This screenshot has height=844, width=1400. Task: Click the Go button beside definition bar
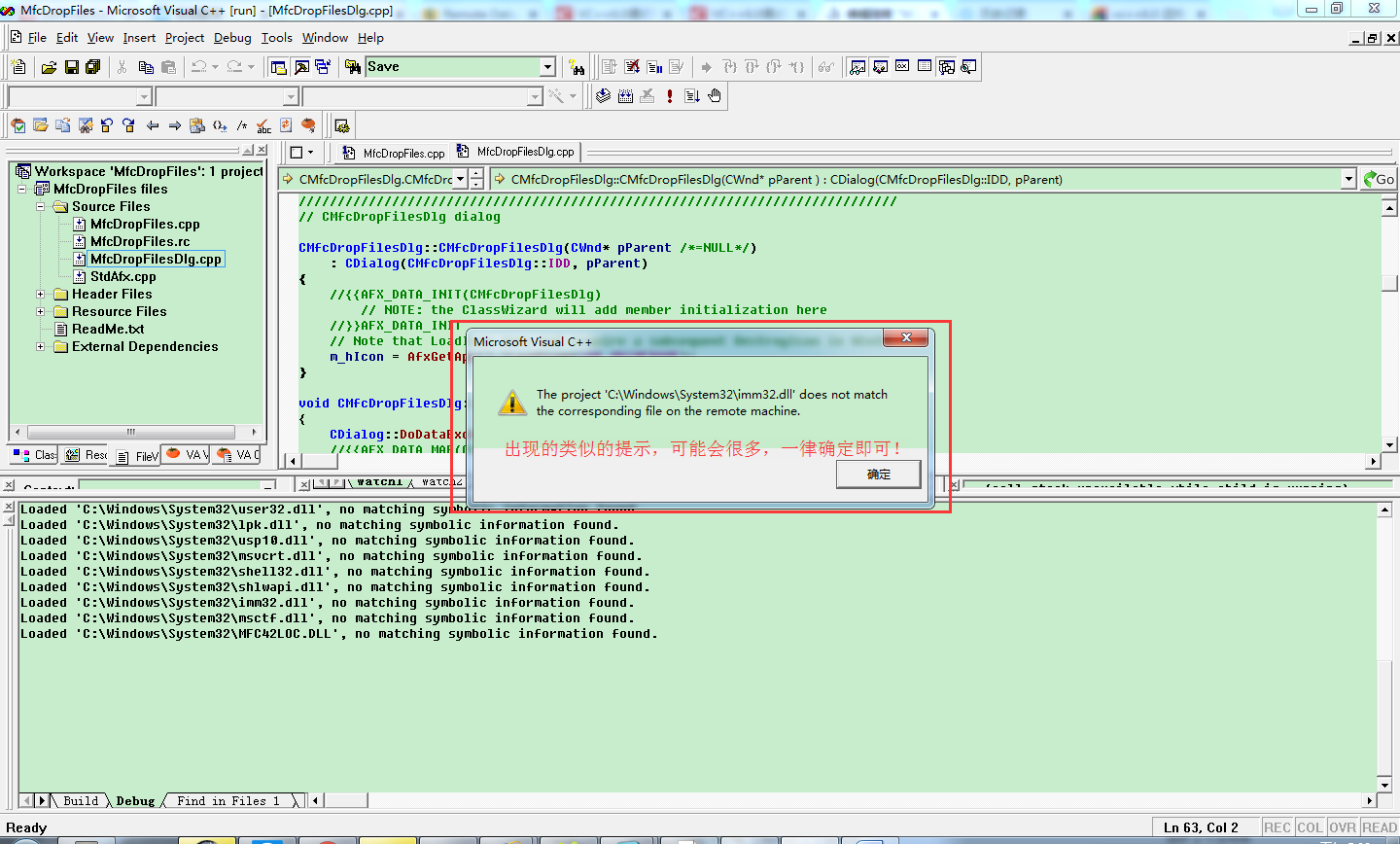(1379, 179)
